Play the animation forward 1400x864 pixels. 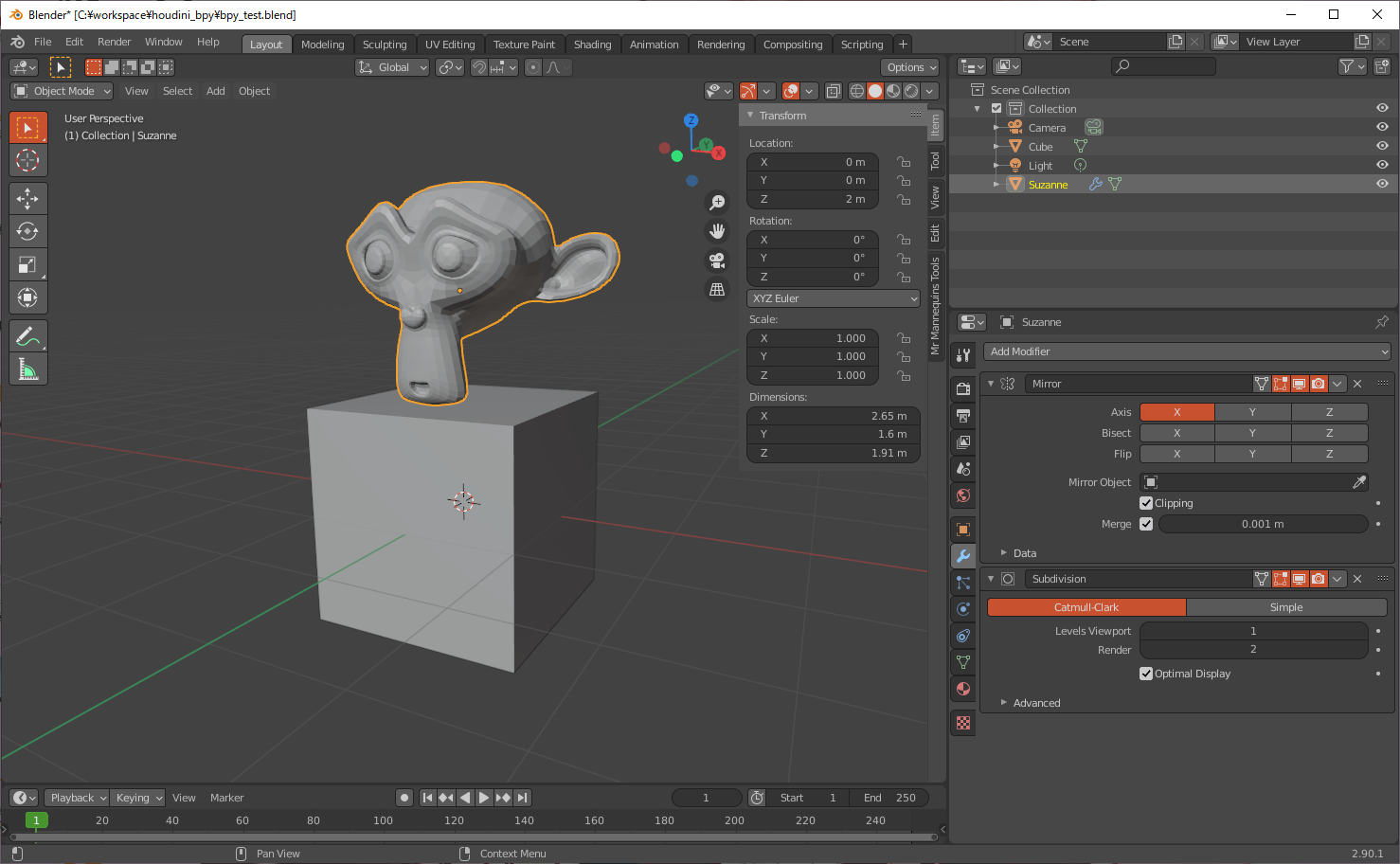(x=484, y=798)
